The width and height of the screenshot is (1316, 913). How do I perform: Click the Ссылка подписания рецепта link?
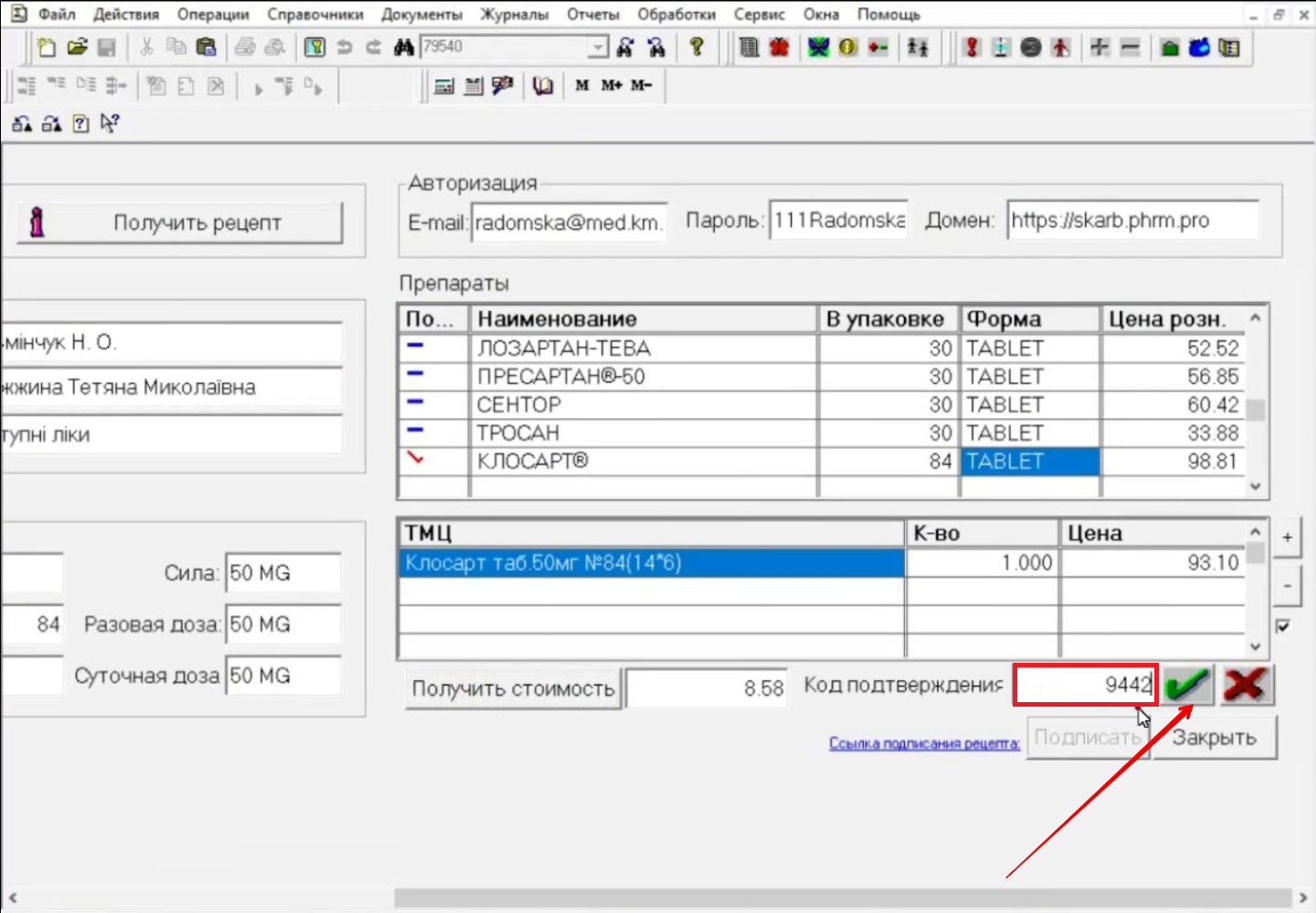click(923, 743)
